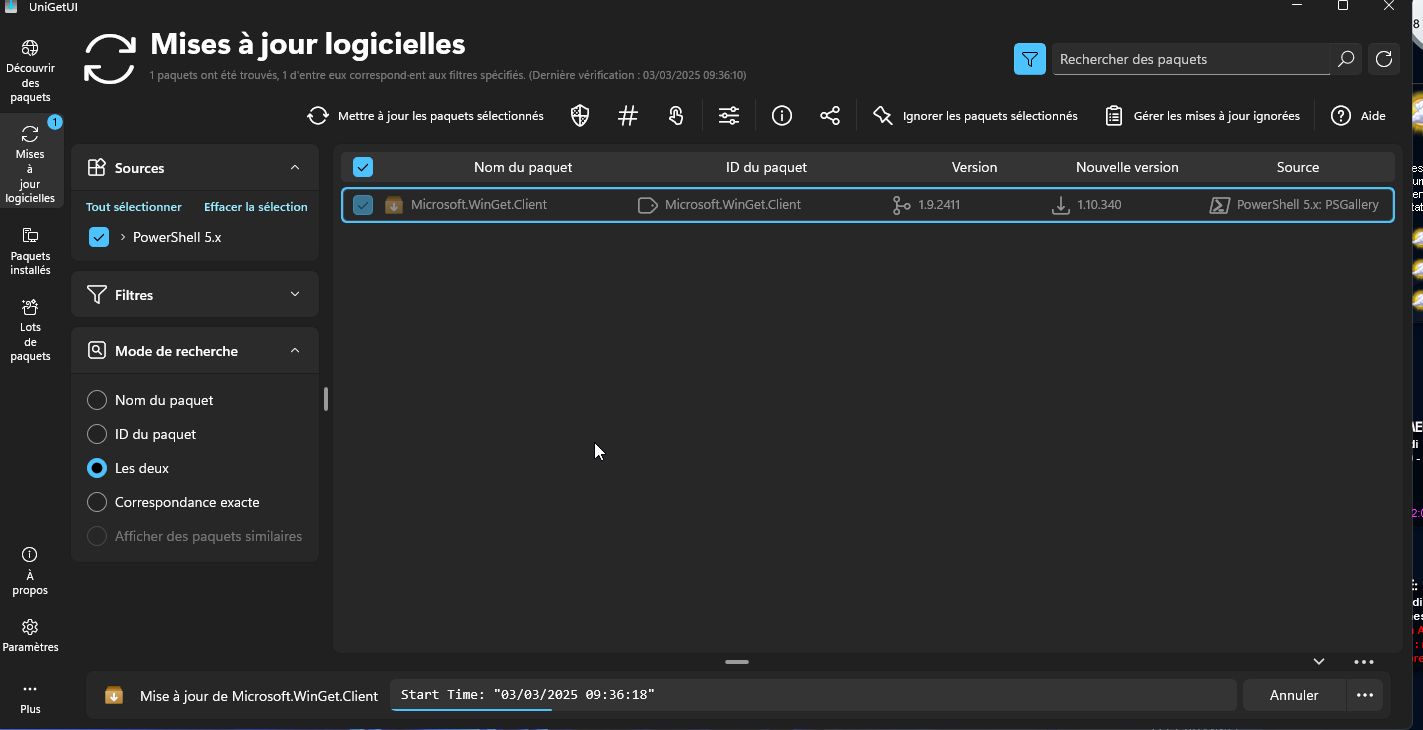Open Découvrir des paquets page
Viewport: 1423px width, 730px height.
[x=30, y=71]
